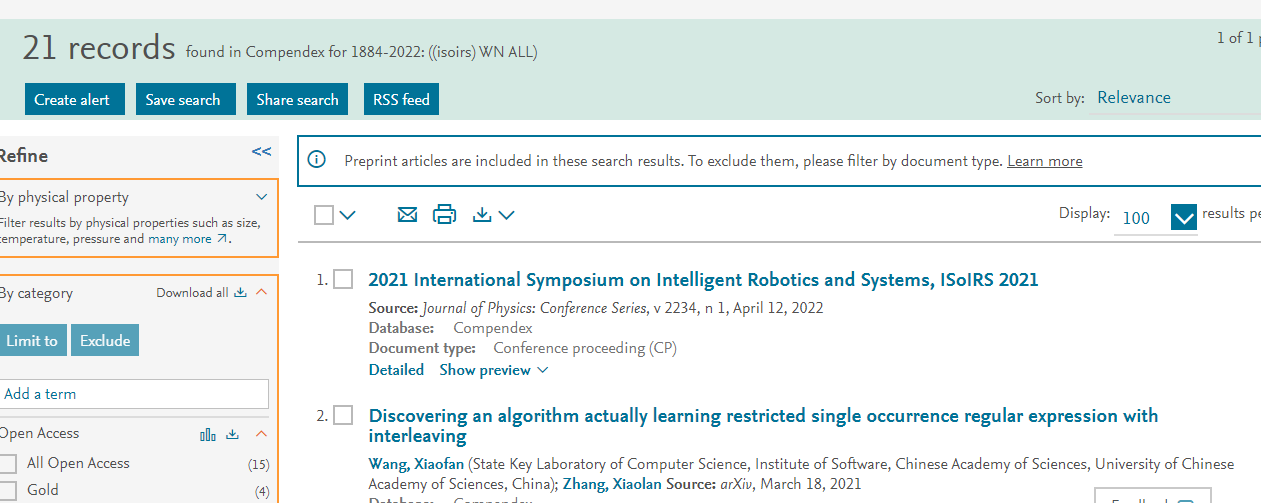Click the Download all icon in By category
This screenshot has width=1261, height=503.
(240, 293)
